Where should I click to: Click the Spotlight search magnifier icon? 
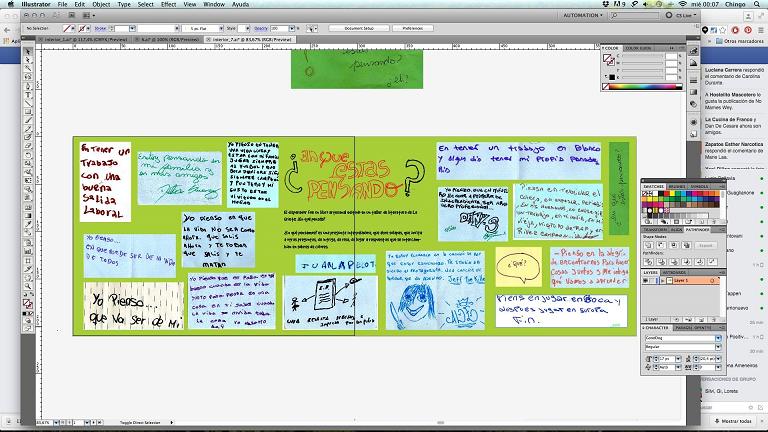pyautogui.click(x=758, y=5)
